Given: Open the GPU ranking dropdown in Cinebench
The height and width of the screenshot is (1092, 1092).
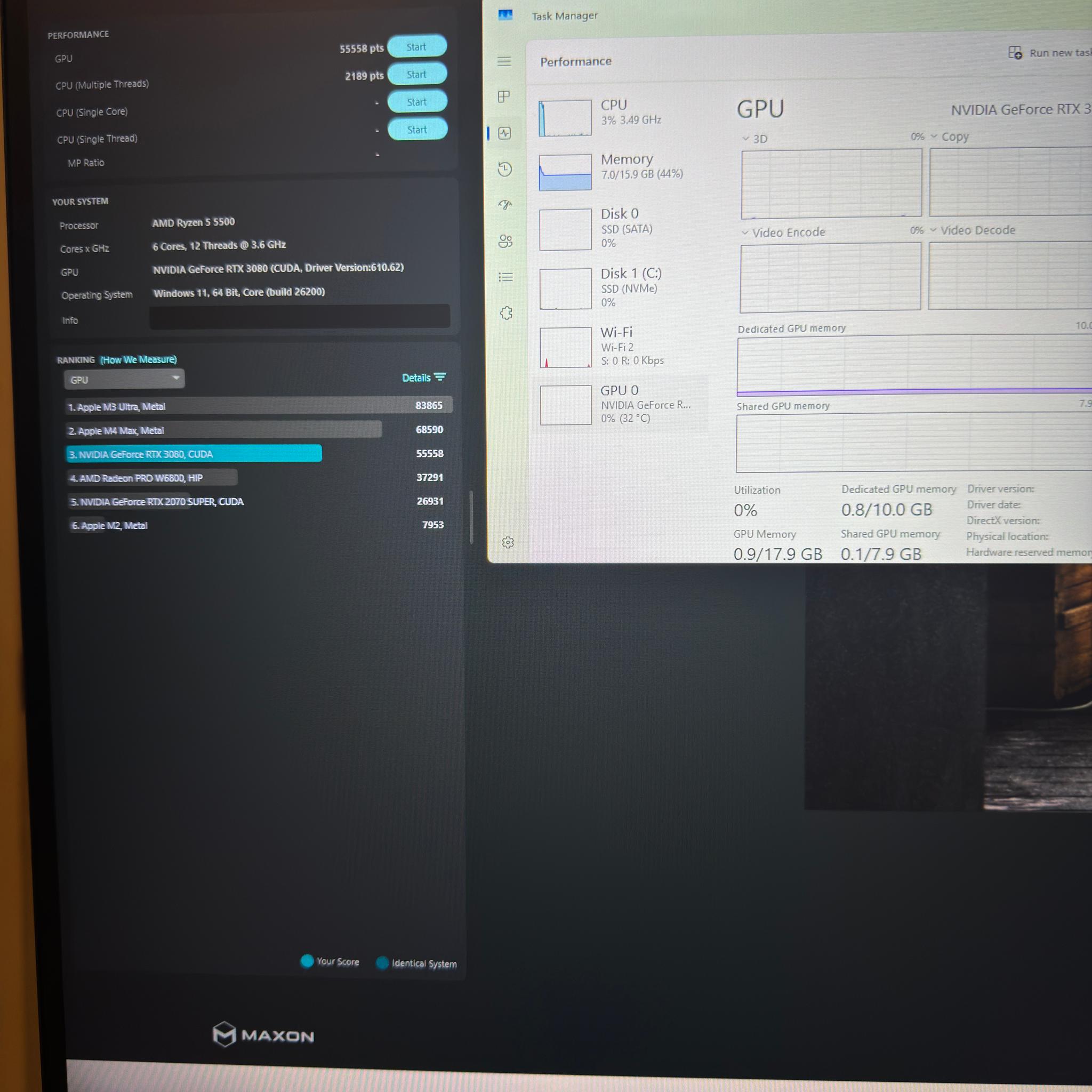Looking at the screenshot, I should click(124, 379).
